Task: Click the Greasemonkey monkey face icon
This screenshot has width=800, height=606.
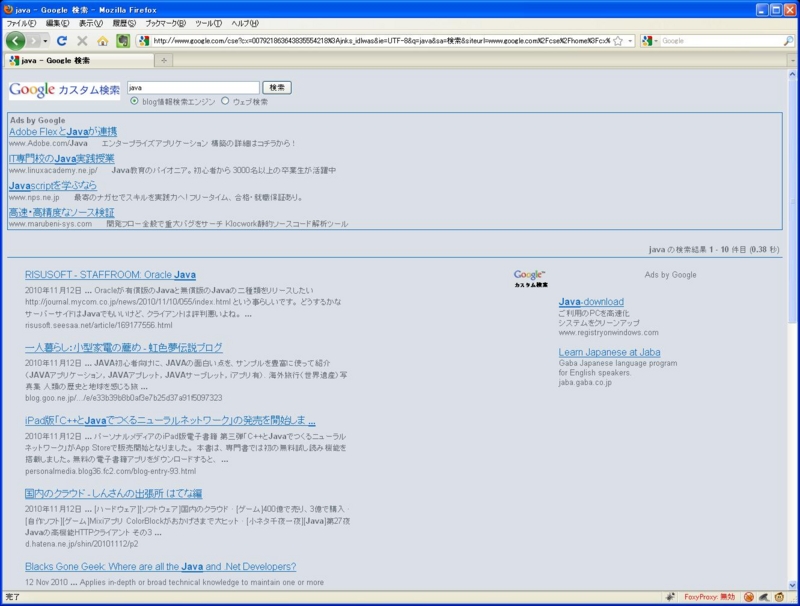Action: coord(779,596)
